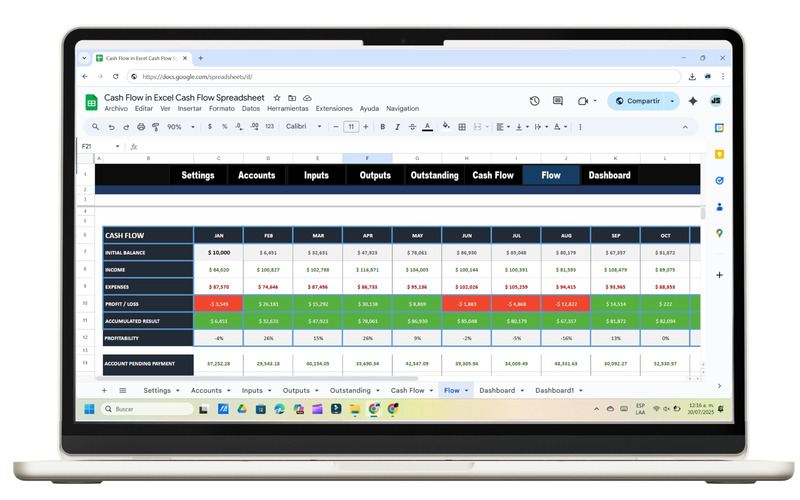Viewport: 800px width, 500px height.
Task: Open the Herramientas menu
Action: click(288, 109)
